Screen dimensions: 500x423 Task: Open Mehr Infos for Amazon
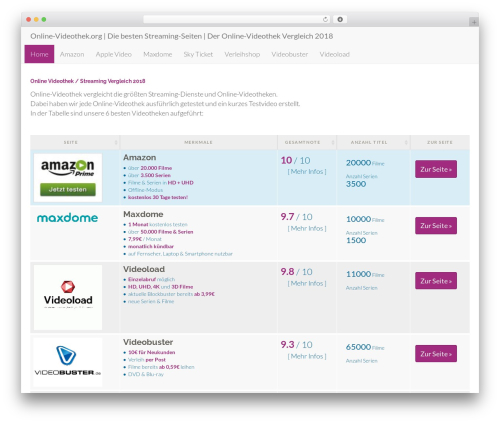307,172
